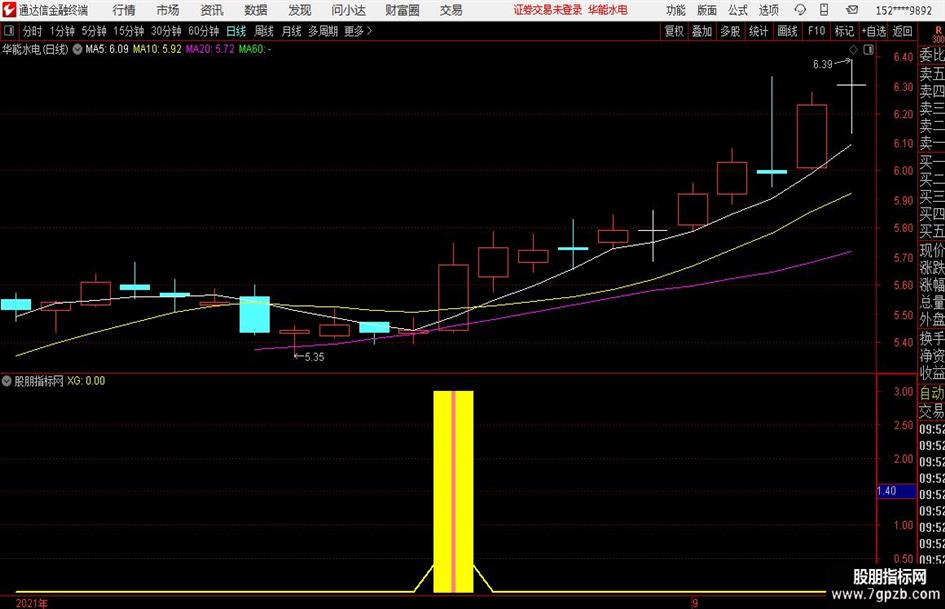This screenshot has height=609, width=945.
Task: Switch to the 60分钟 period tab
Action: point(203,31)
